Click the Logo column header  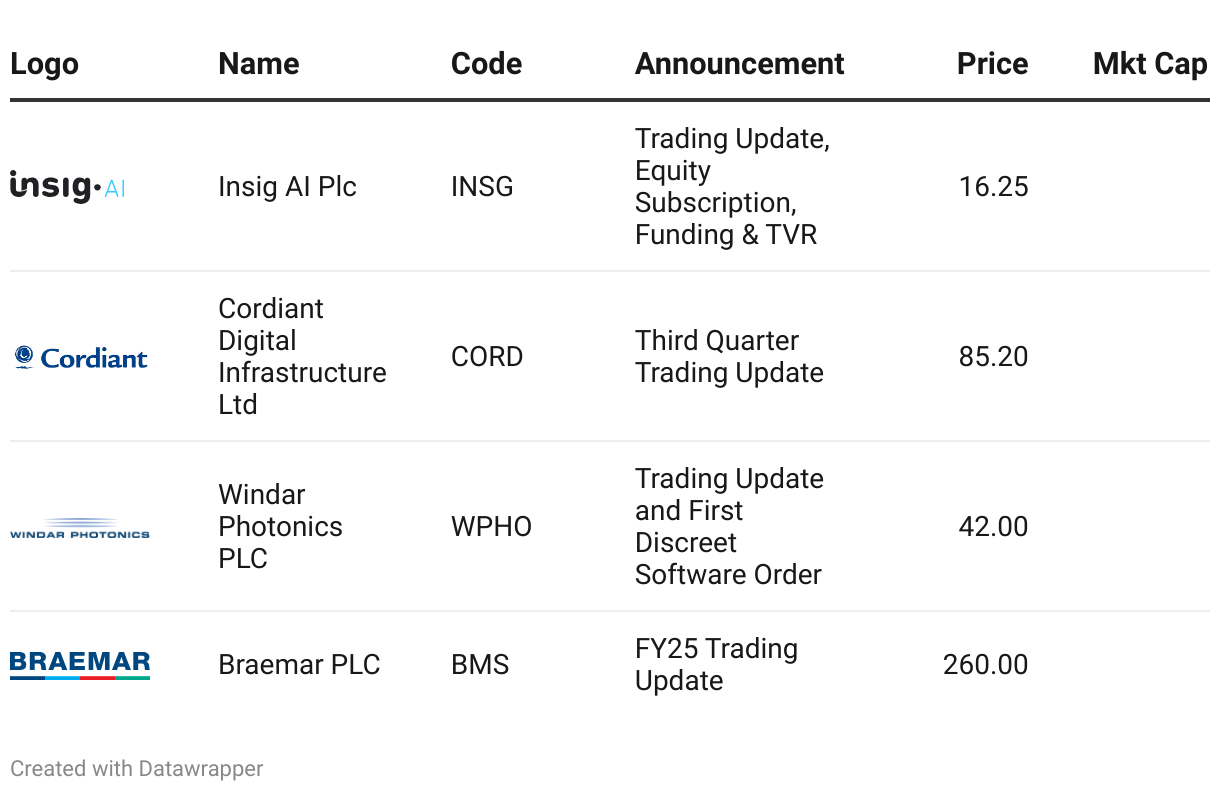[44, 64]
